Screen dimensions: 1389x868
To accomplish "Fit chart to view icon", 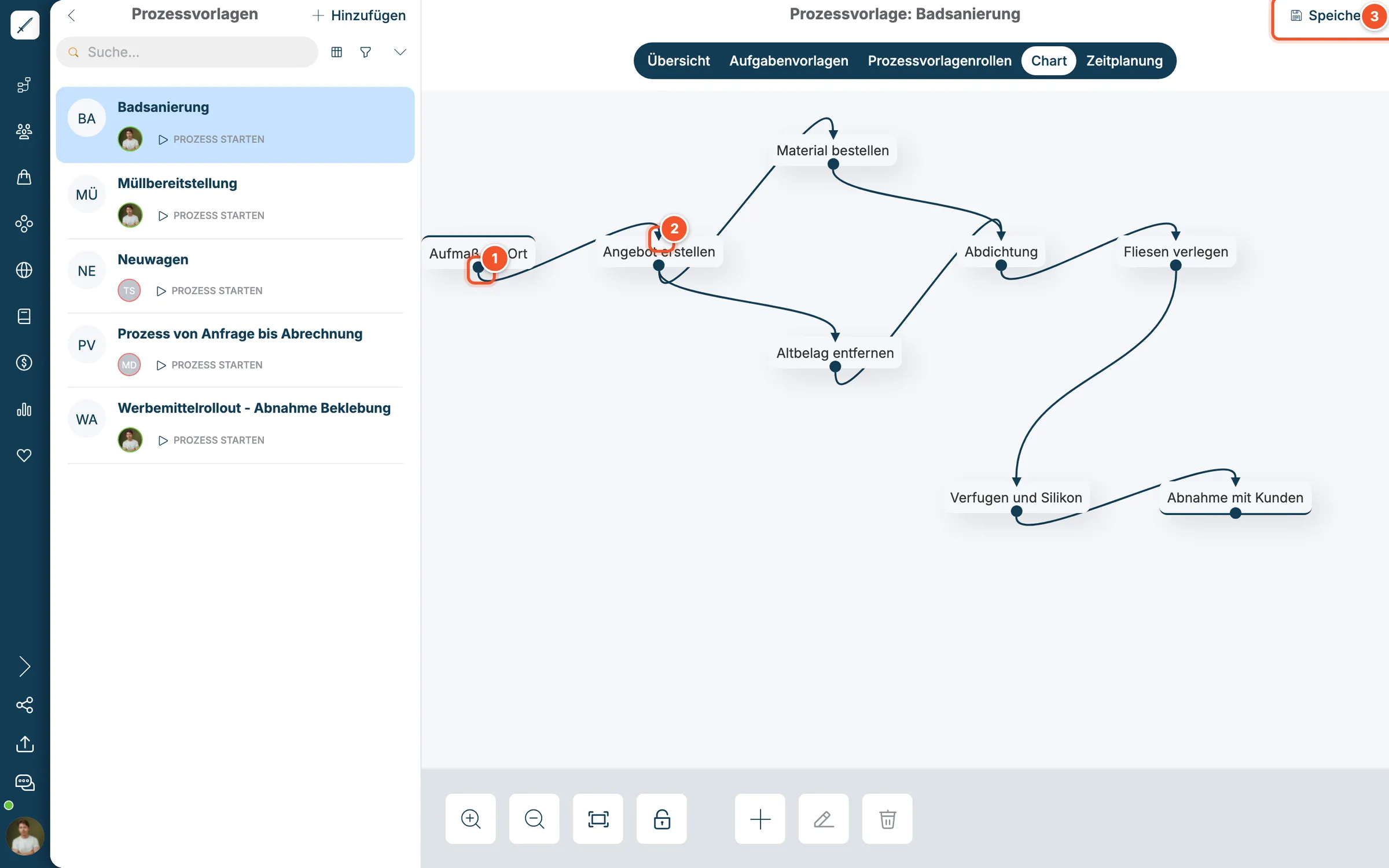I will 598,819.
